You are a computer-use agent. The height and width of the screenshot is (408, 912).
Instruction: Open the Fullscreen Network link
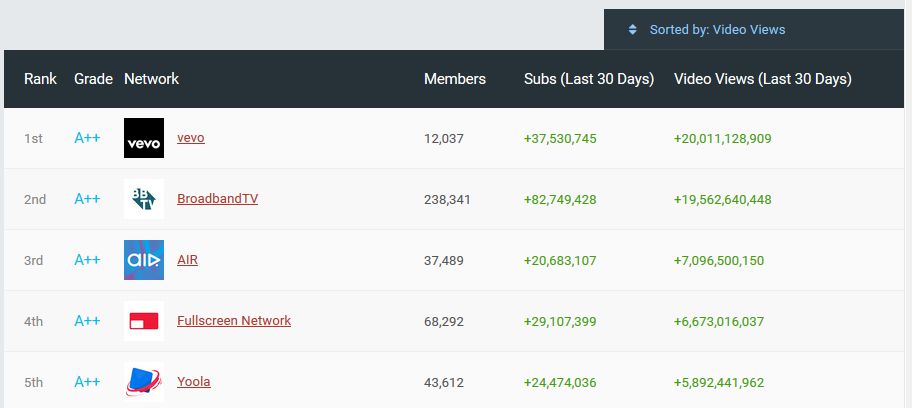point(234,321)
